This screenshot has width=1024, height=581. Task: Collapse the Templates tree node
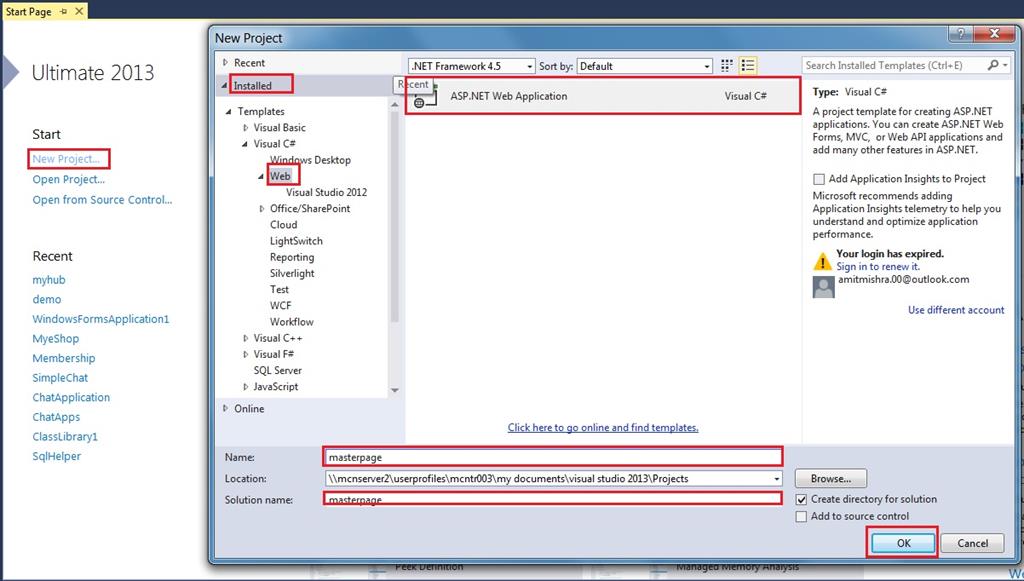(229, 112)
